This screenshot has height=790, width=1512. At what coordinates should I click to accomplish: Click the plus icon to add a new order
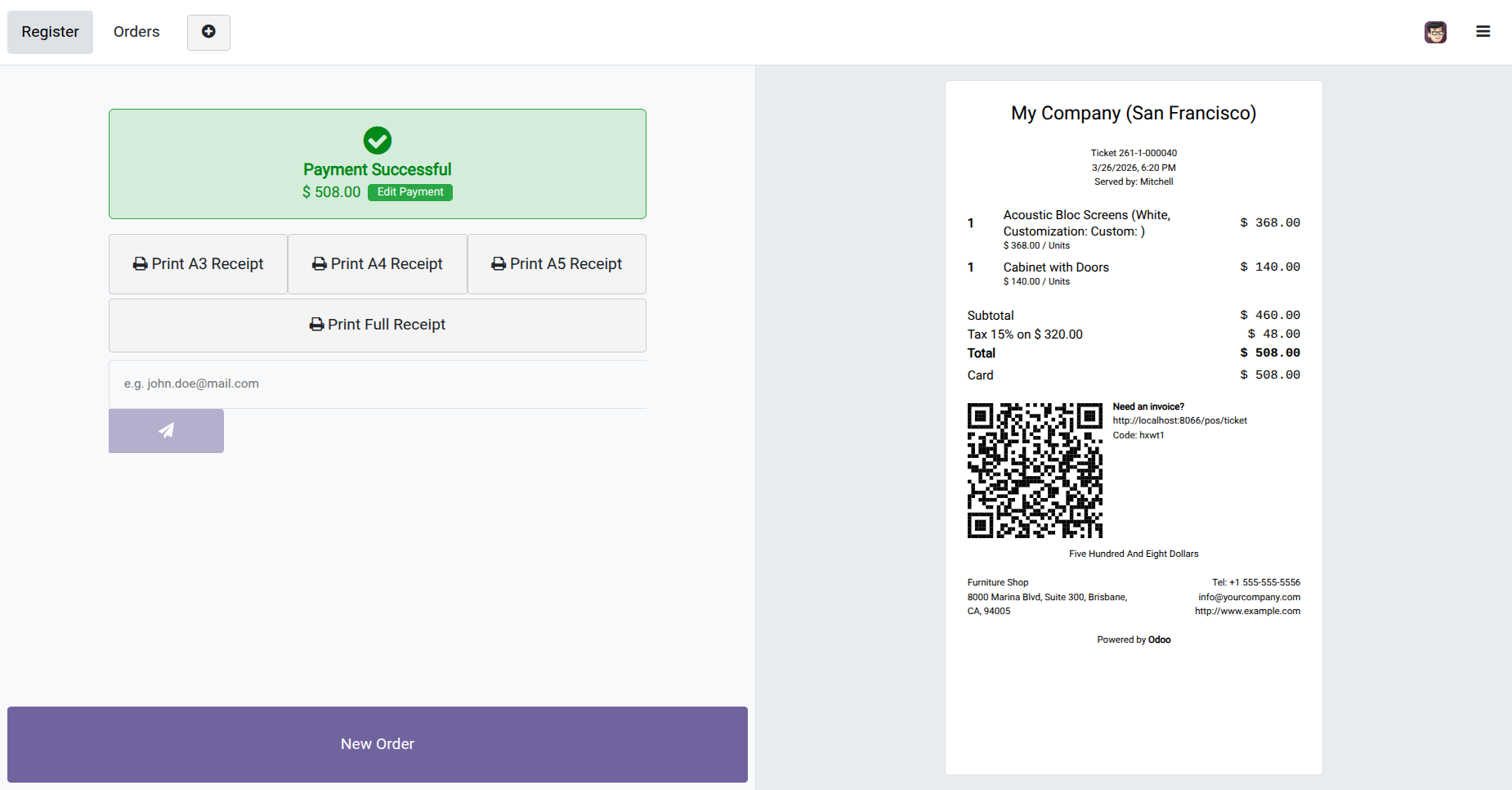(x=208, y=32)
